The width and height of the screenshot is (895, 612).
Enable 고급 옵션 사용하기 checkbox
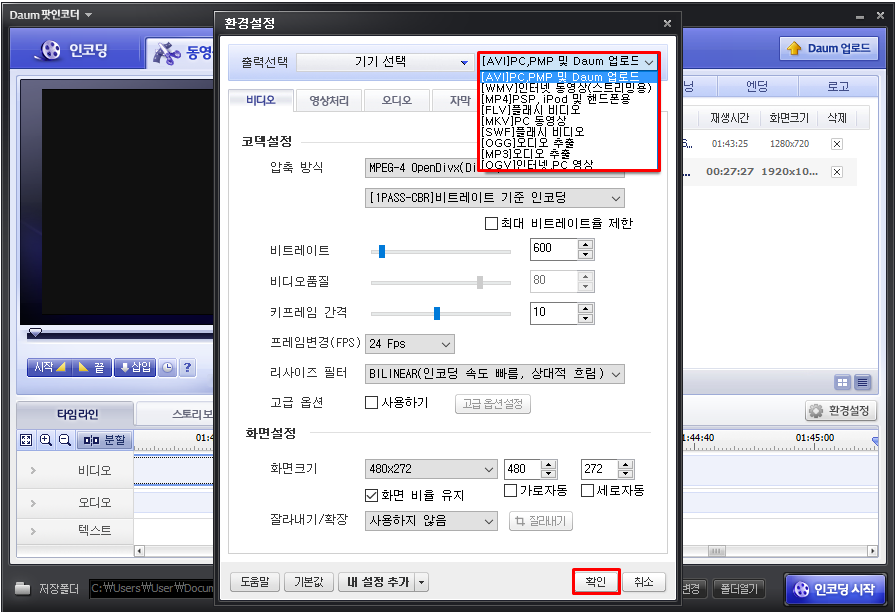click(372, 402)
